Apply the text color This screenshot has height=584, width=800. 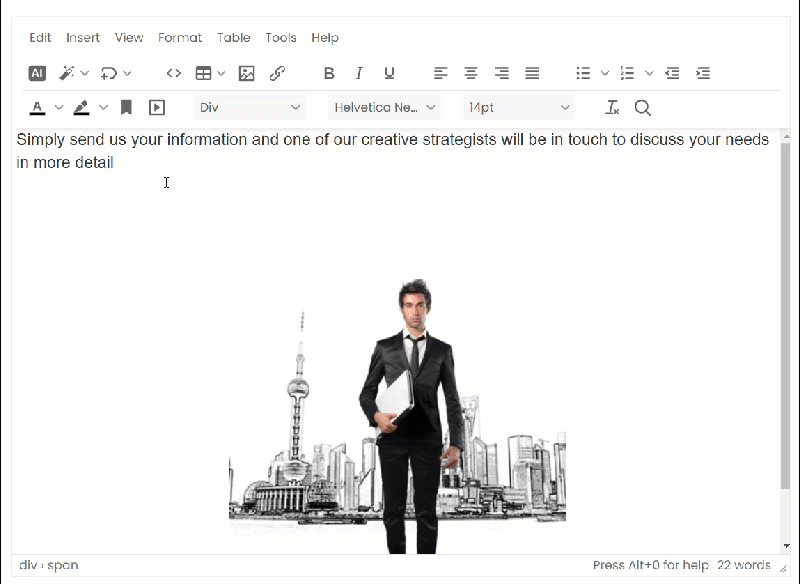pyautogui.click(x=37, y=108)
